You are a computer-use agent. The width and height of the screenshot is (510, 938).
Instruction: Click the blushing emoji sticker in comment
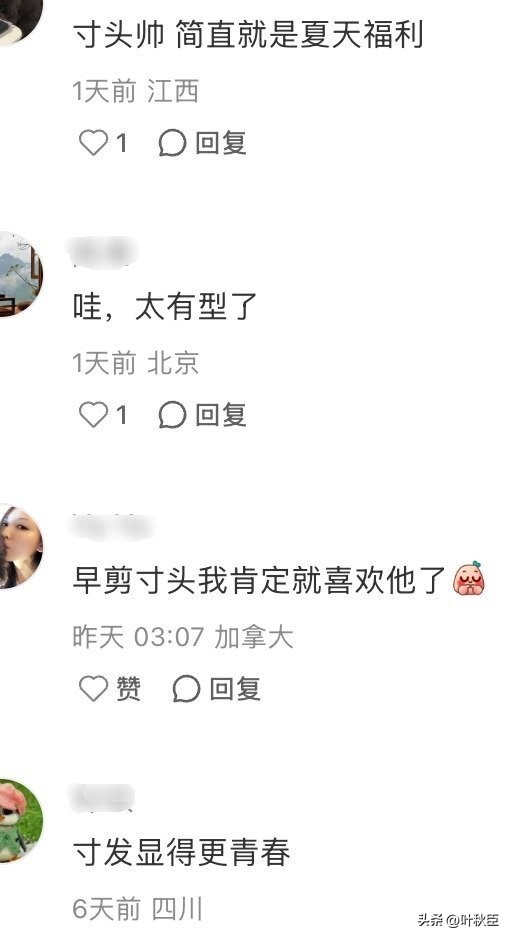(x=469, y=579)
